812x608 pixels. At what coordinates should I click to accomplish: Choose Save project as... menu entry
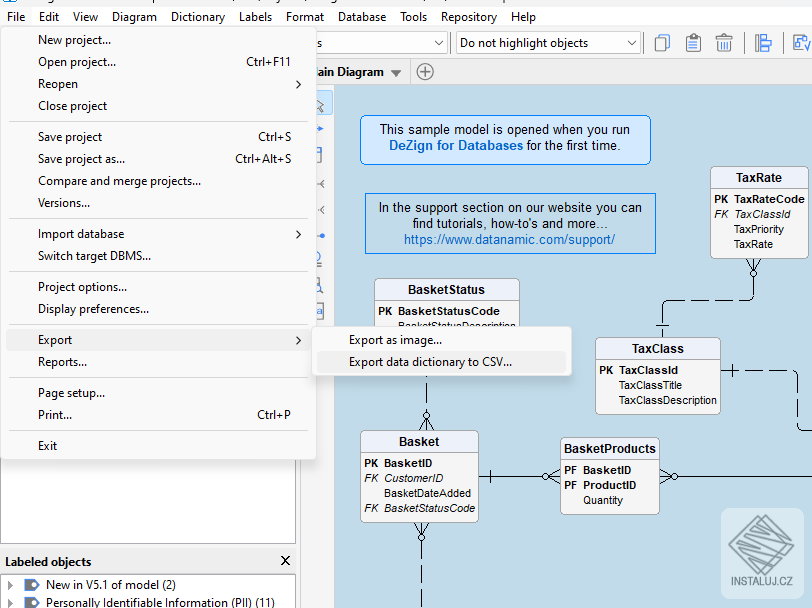pyautogui.click(x=158, y=159)
